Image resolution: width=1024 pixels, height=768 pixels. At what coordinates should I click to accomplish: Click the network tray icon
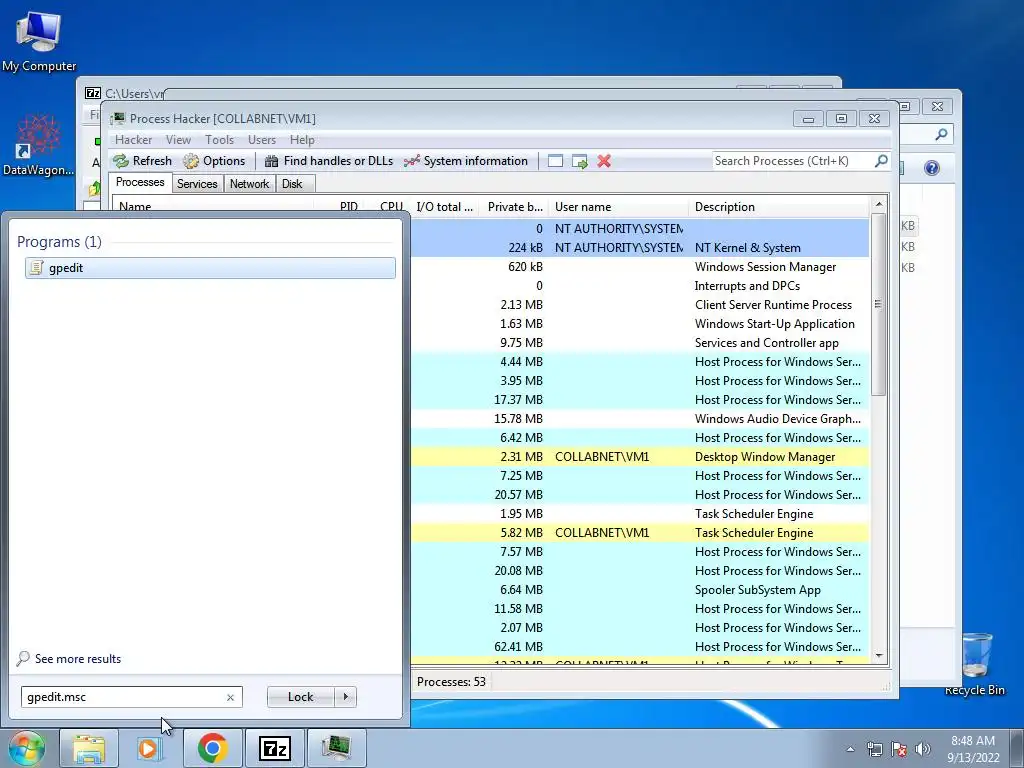pos(874,749)
